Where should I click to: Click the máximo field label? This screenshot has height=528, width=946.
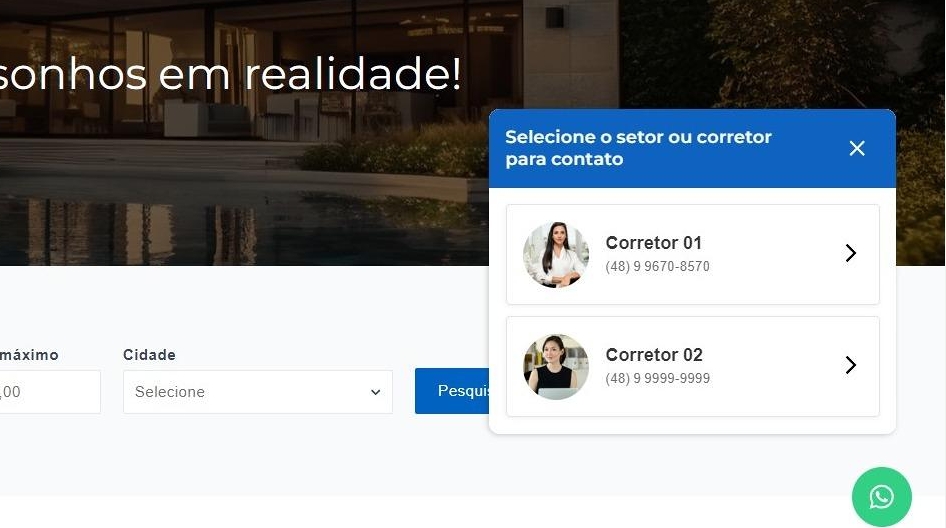click(29, 355)
